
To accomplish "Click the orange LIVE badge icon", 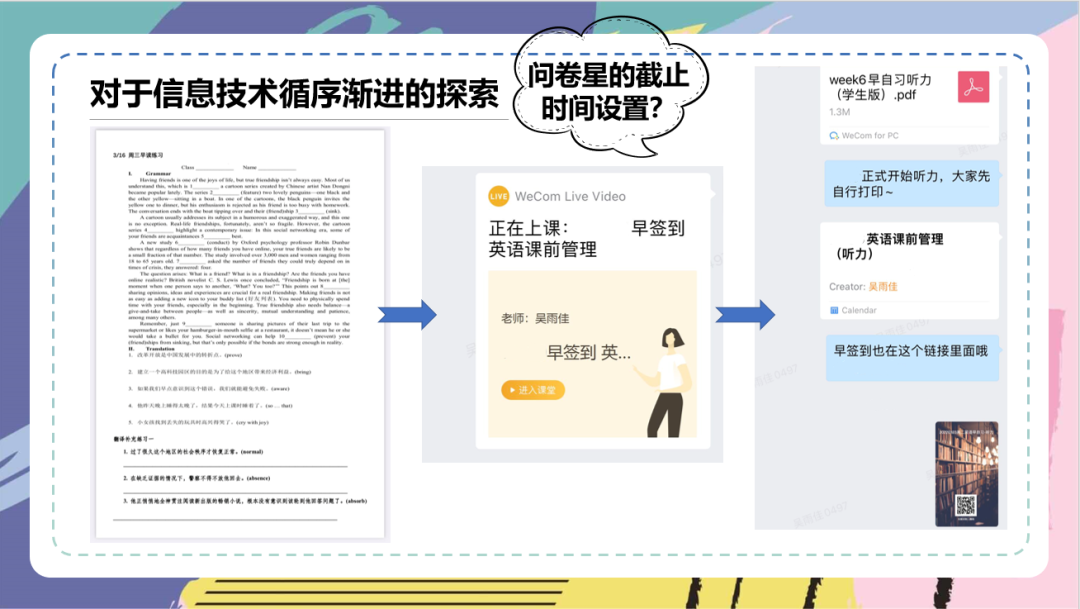I will tap(498, 196).
